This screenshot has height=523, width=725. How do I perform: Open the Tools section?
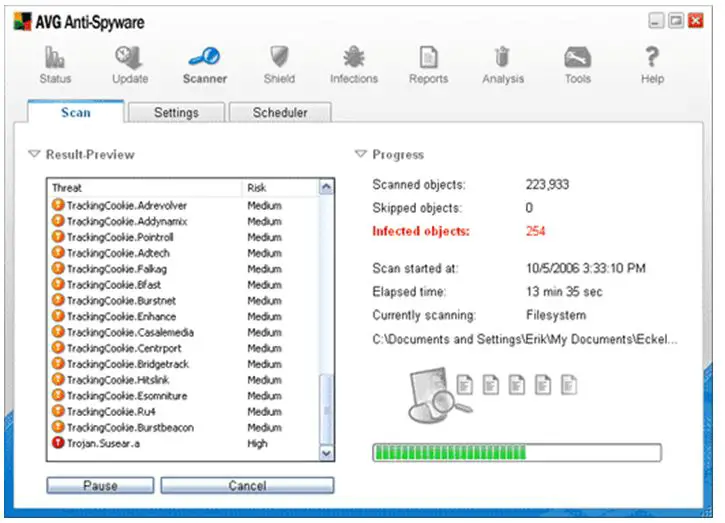[578, 65]
